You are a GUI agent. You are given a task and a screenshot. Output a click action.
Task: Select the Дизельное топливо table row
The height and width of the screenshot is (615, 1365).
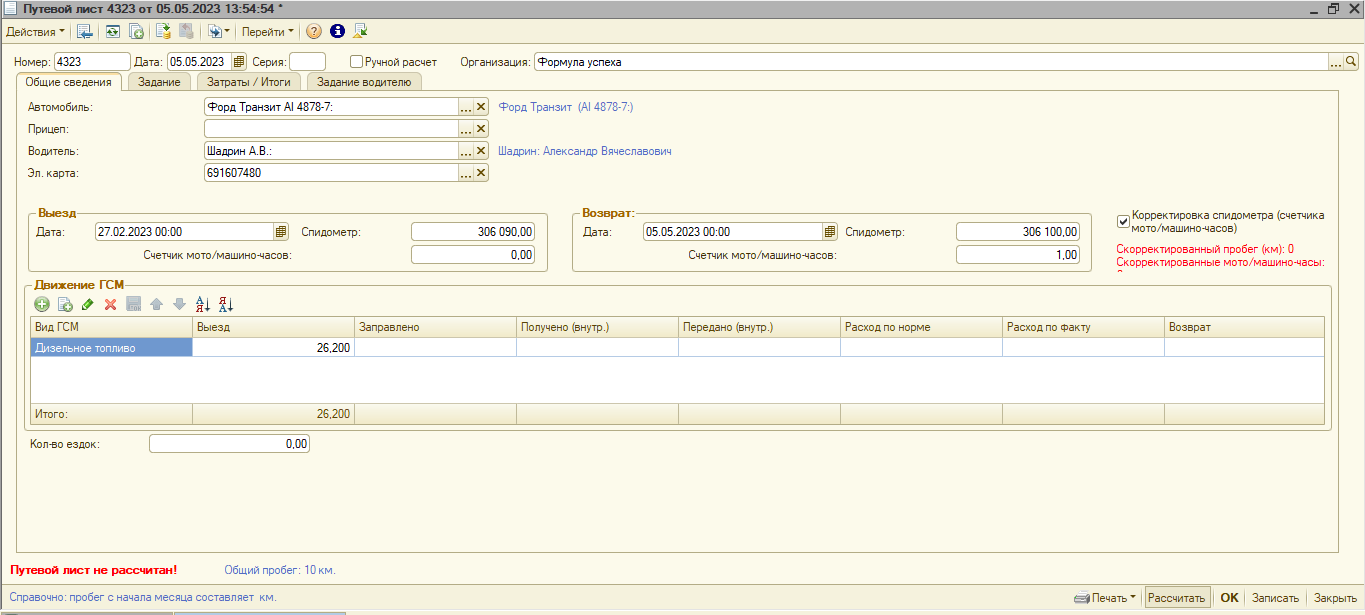click(111, 348)
